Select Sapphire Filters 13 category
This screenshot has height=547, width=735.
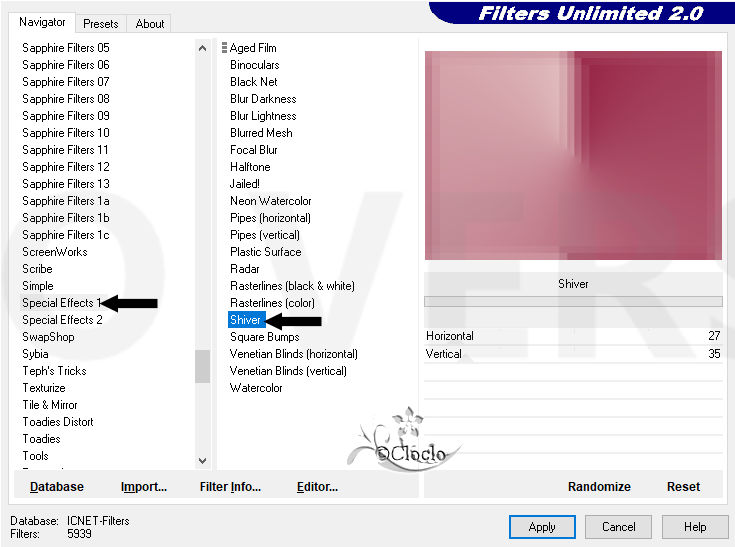click(x=66, y=184)
